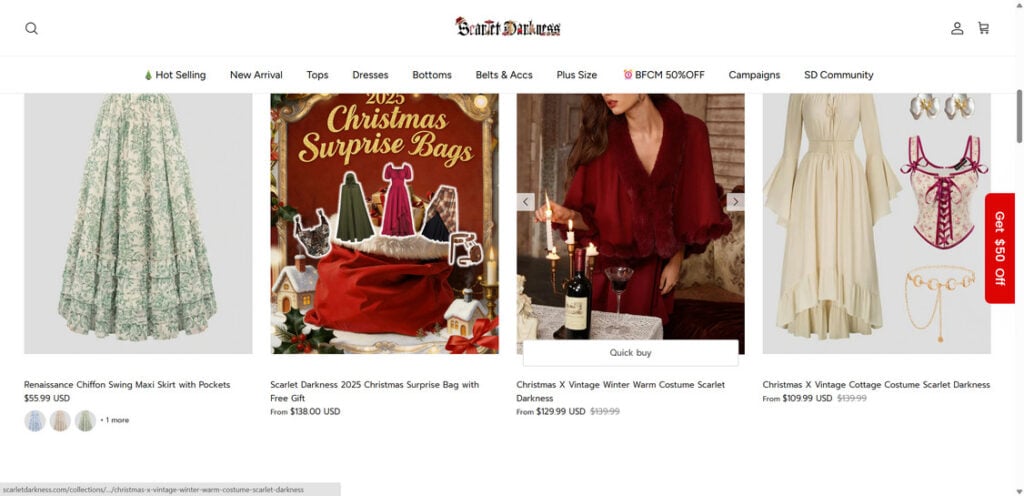1024x496 pixels.
Task: Open the account profile icon
Action: click(x=957, y=28)
